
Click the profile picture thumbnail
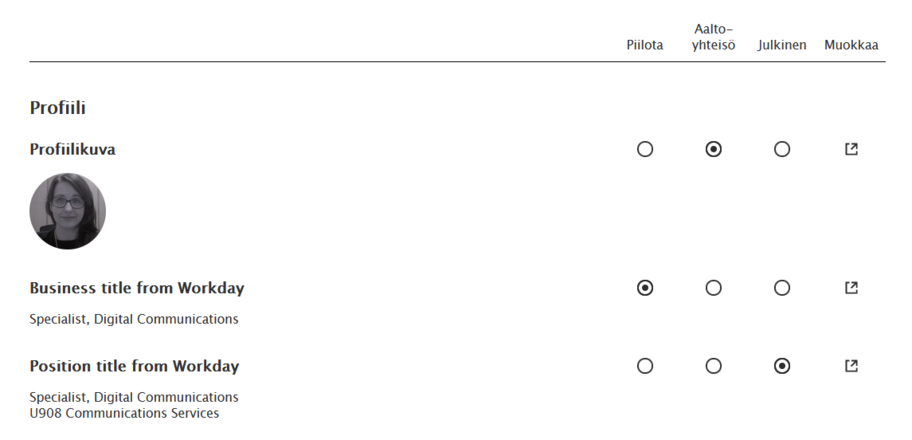(x=68, y=211)
